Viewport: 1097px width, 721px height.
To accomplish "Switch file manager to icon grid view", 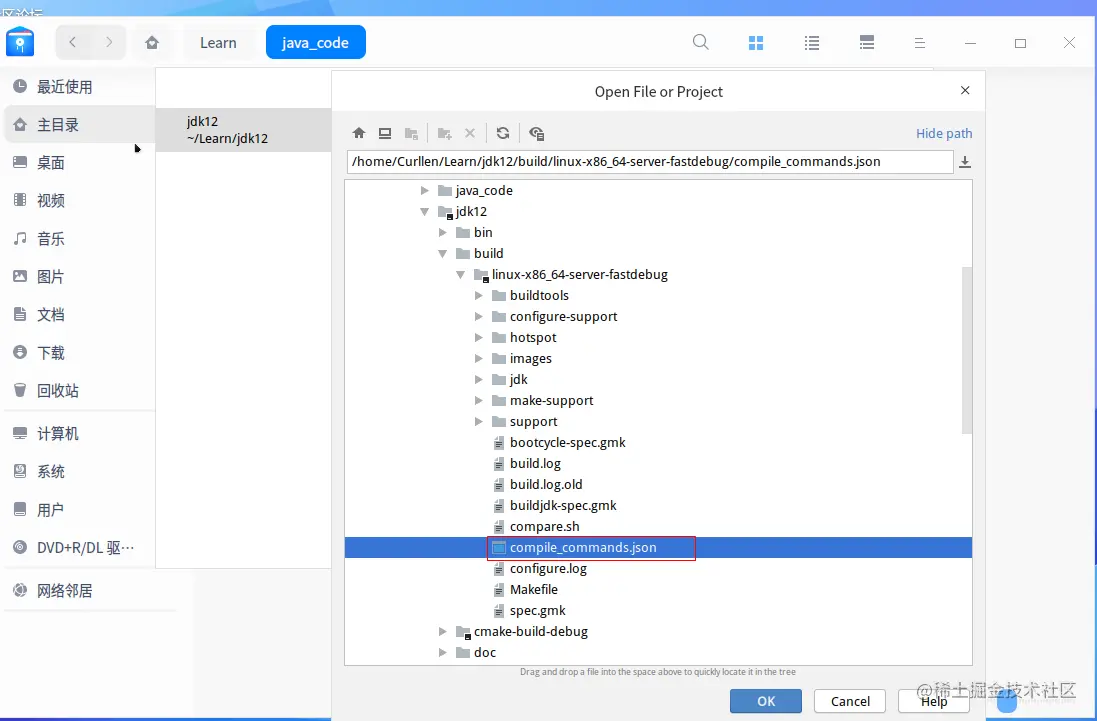I will coord(756,43).
